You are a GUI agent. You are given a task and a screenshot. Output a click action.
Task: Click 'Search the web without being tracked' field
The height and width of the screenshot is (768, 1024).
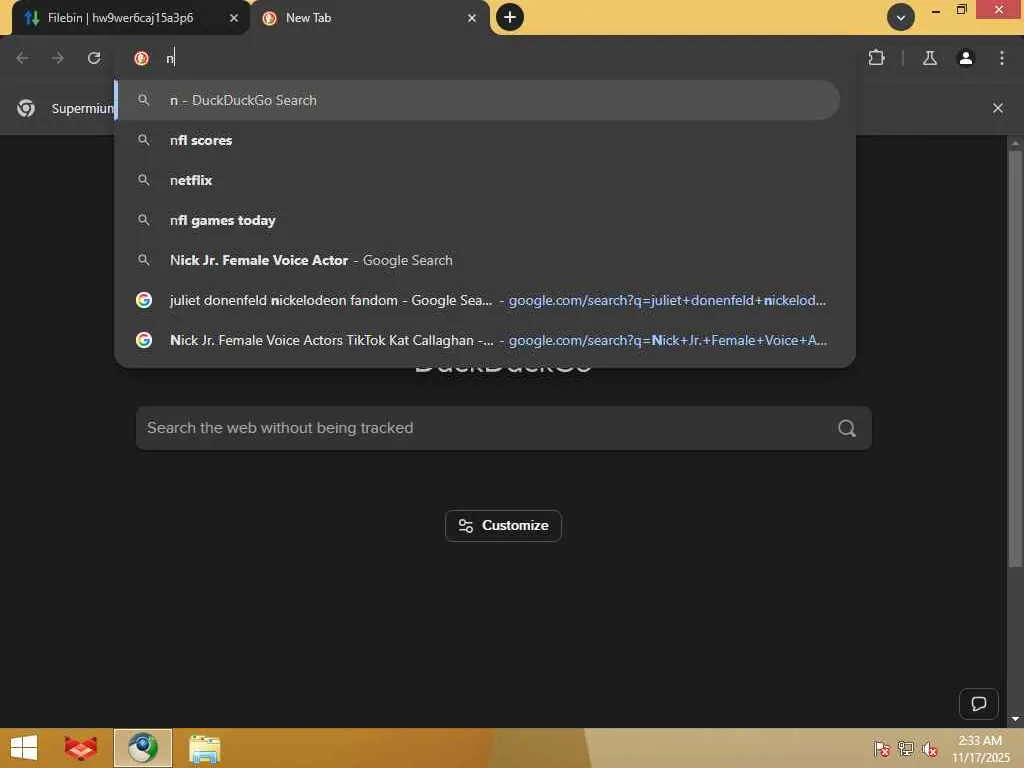coord(503,428)
